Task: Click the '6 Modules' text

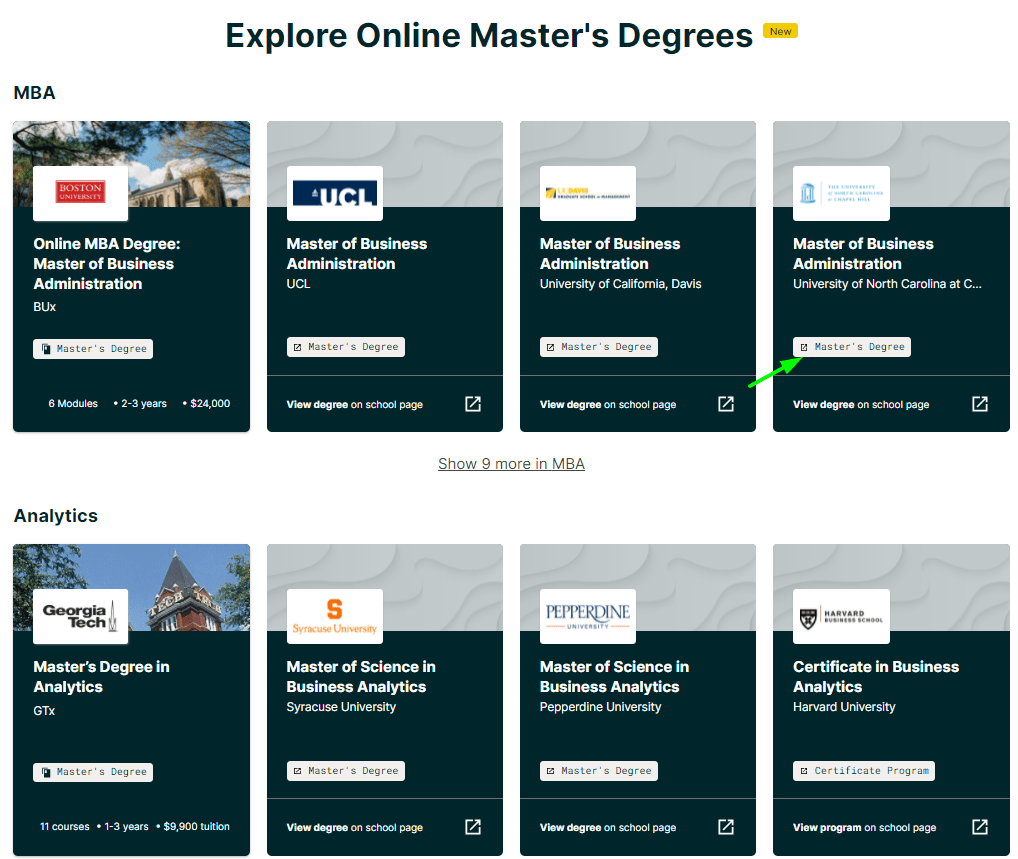Action: pos(73,403)
